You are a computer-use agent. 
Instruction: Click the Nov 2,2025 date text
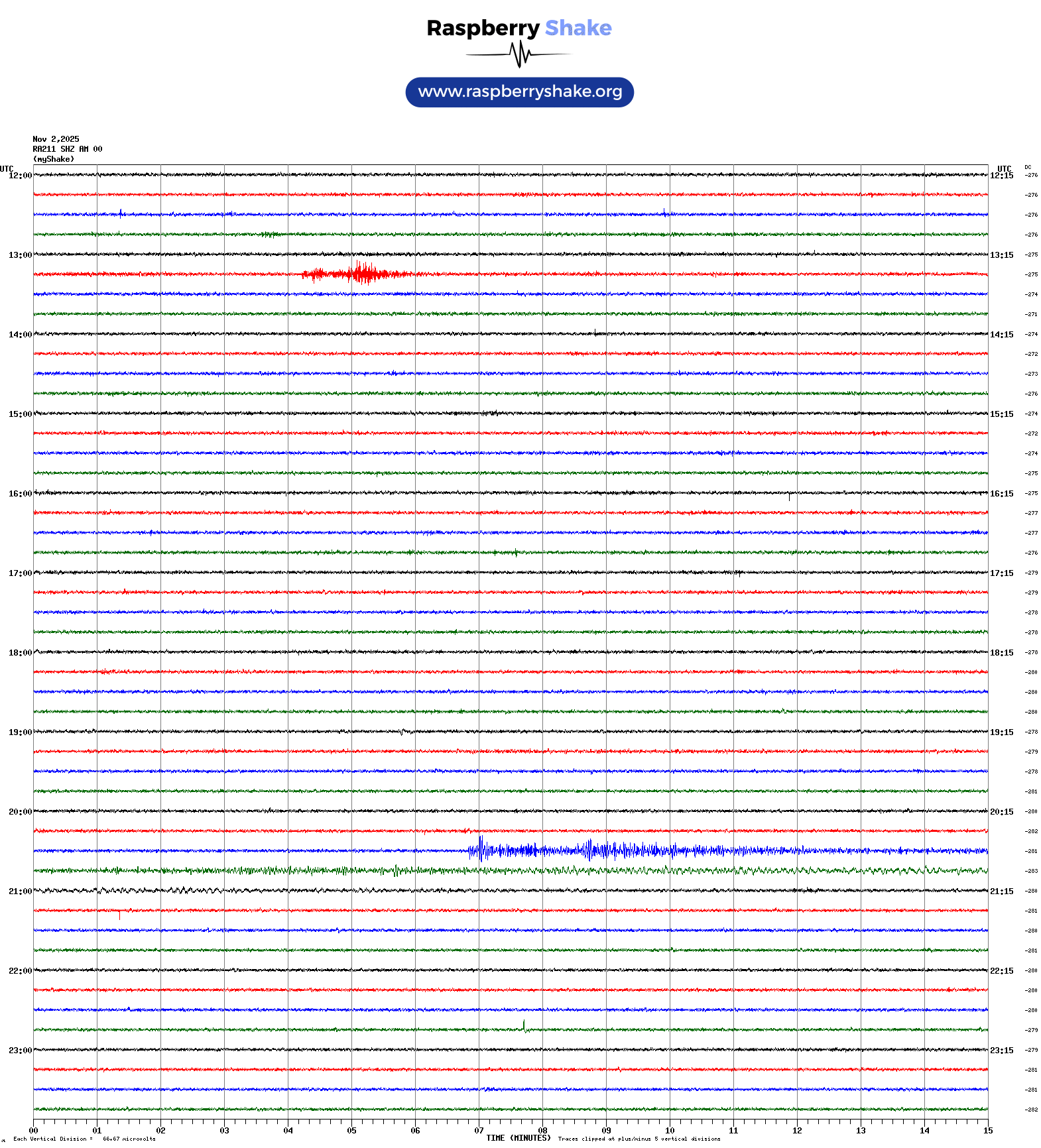[x=56, y=139]
